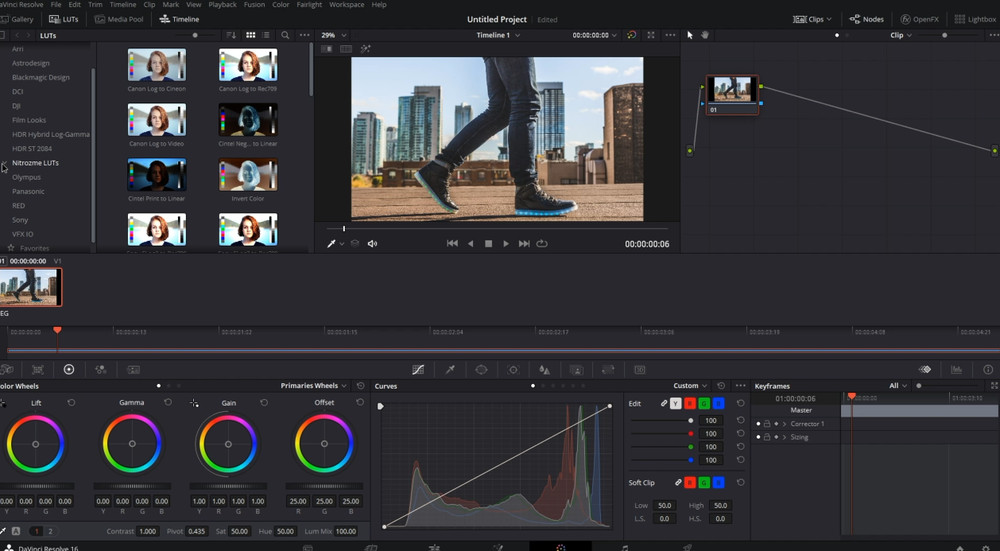The height and width of the screenshot is (551, 1000).
Task: Open the Curves palette icon
Action: [418, 369]
